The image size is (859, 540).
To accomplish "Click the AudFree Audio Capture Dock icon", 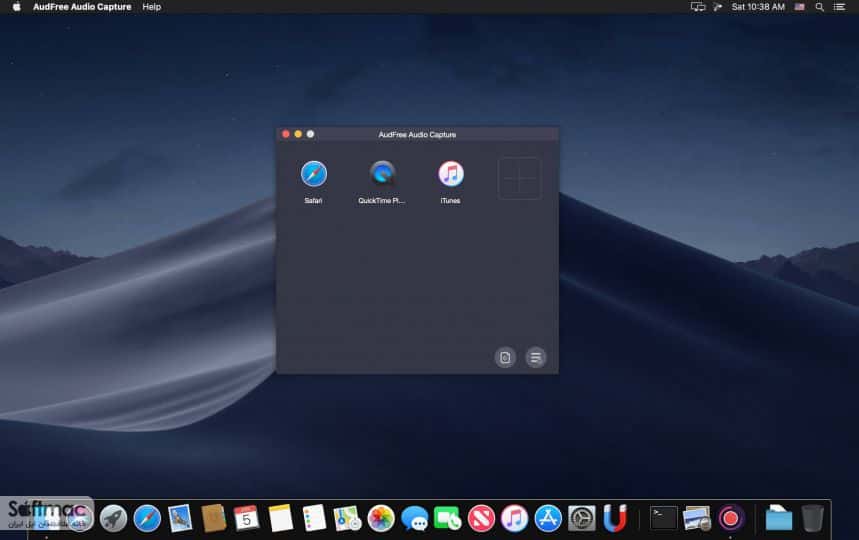I will pos(730,518).
